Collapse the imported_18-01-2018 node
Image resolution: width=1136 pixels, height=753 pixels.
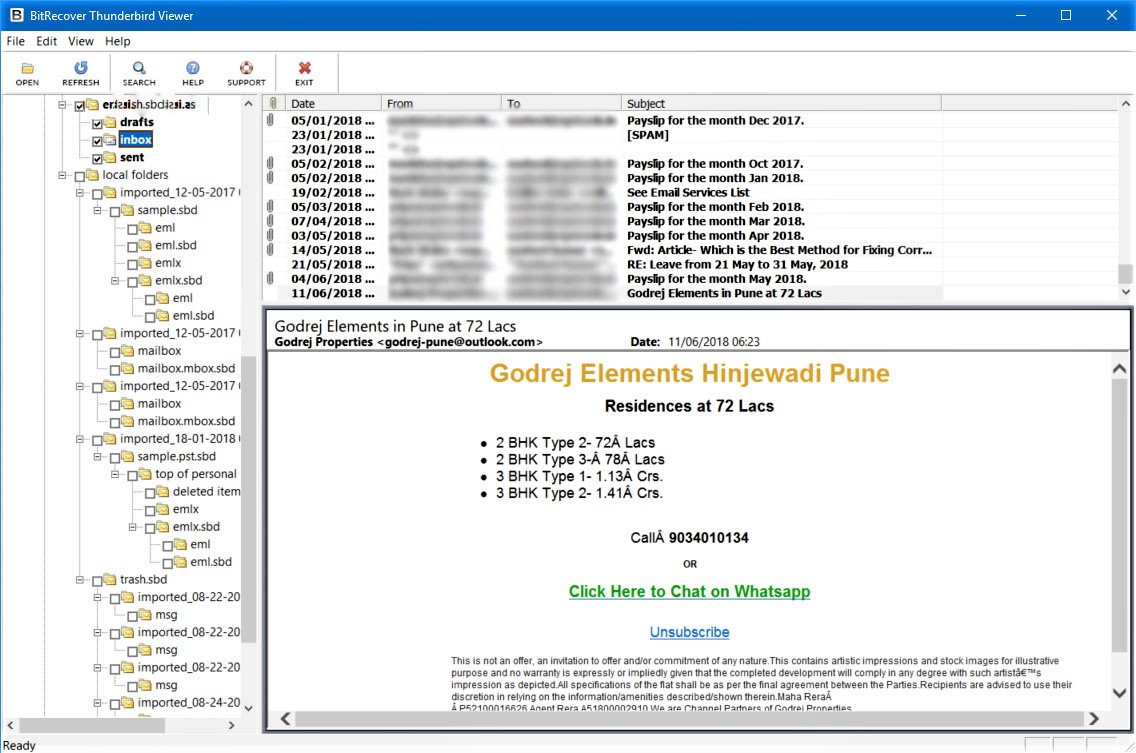(80, 439)
